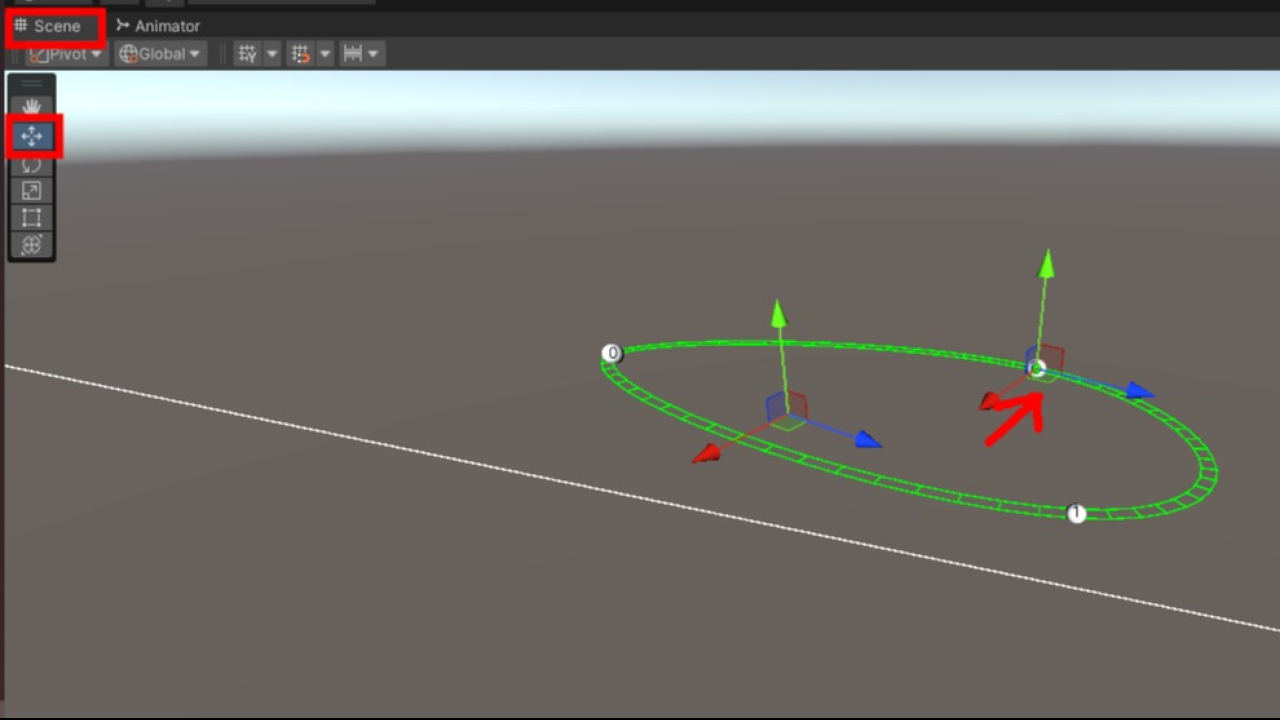Expand the grid visibility options arrow
1280x720 pixels.
[272, 54]
